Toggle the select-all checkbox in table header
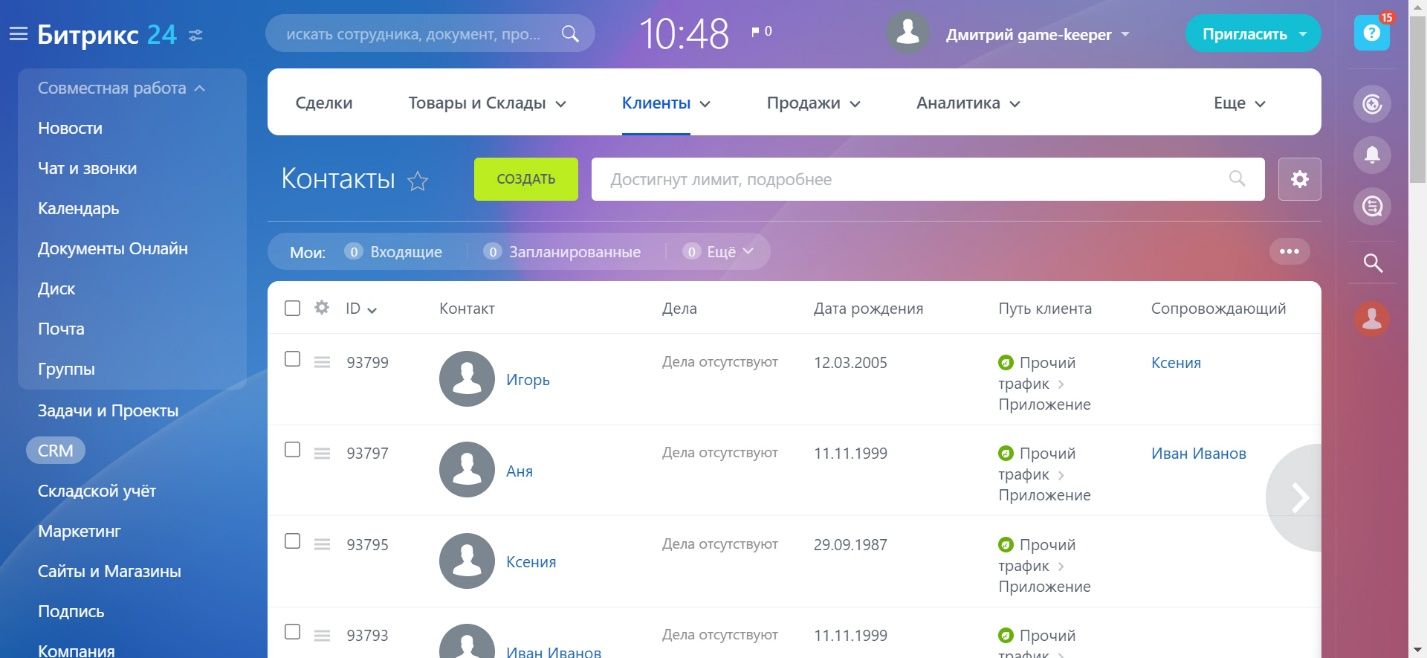 [x=292, y=308]
